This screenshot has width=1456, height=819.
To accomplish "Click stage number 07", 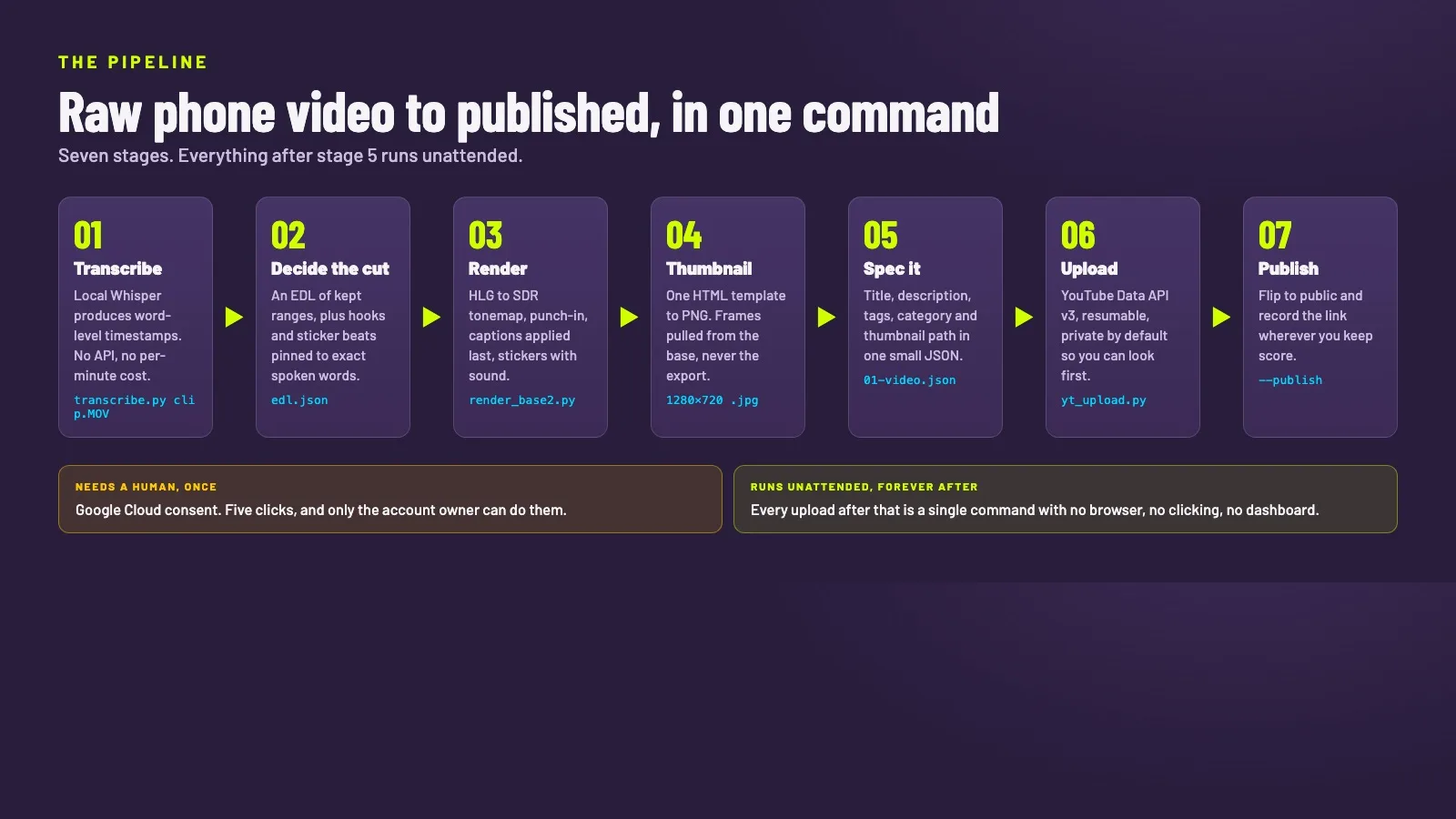I will click(1275, 236).
